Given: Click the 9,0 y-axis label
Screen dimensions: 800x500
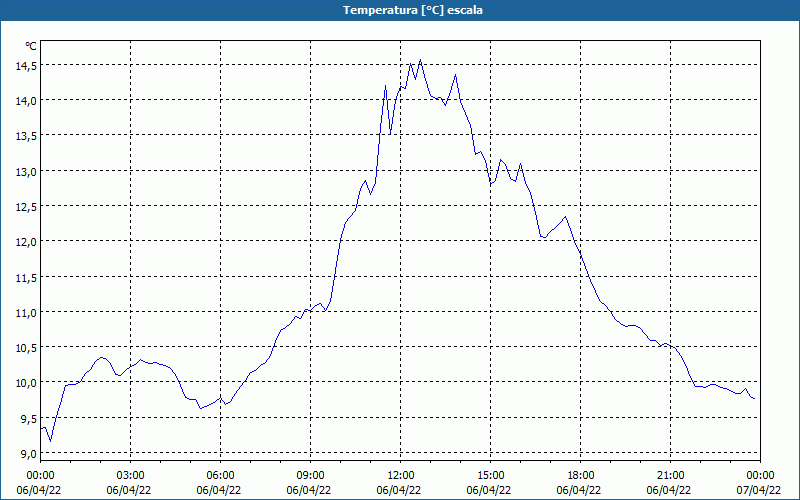Looking at the screenshot, I should click(x=29, y=454).
